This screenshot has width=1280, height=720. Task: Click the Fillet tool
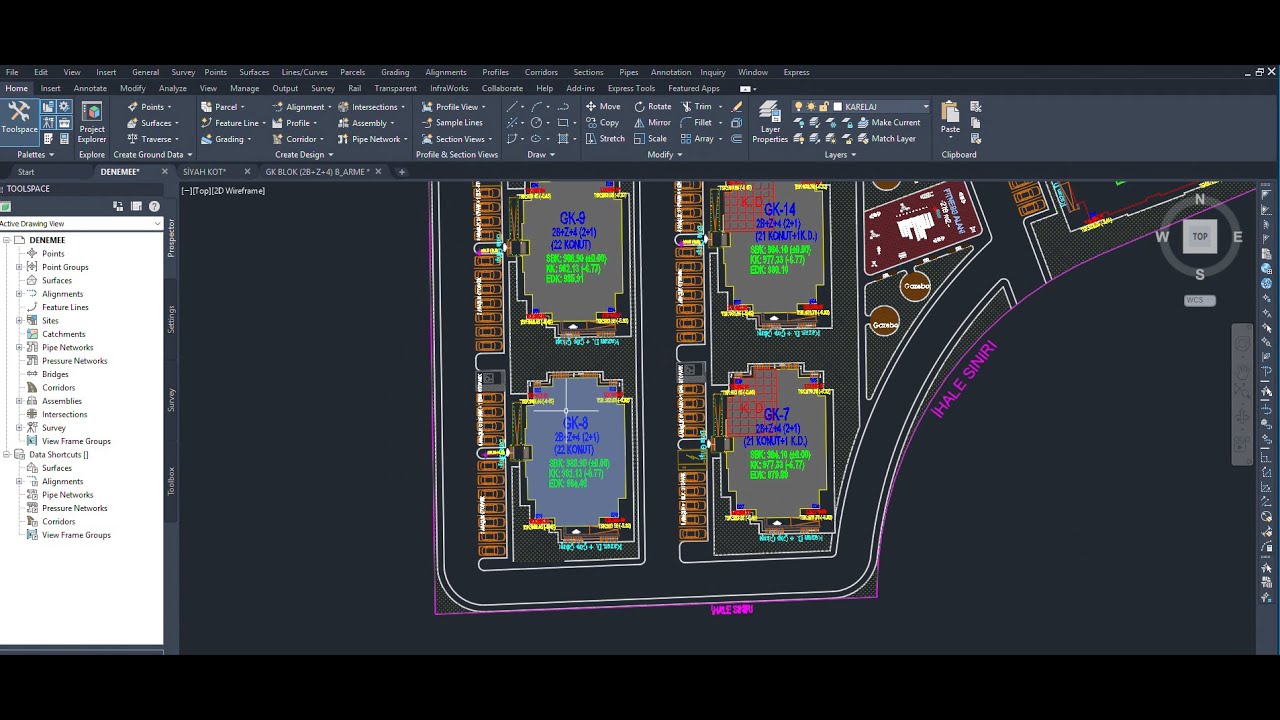tap(697, 123)
